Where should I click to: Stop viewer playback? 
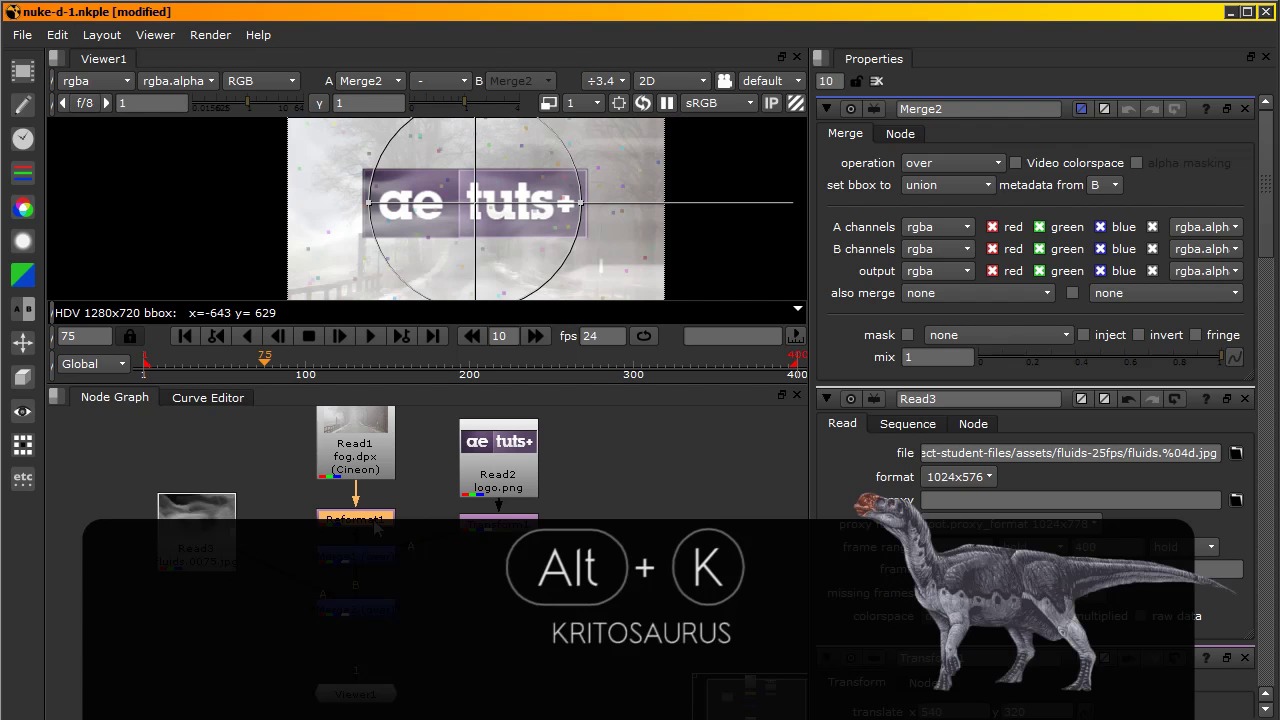309,337
